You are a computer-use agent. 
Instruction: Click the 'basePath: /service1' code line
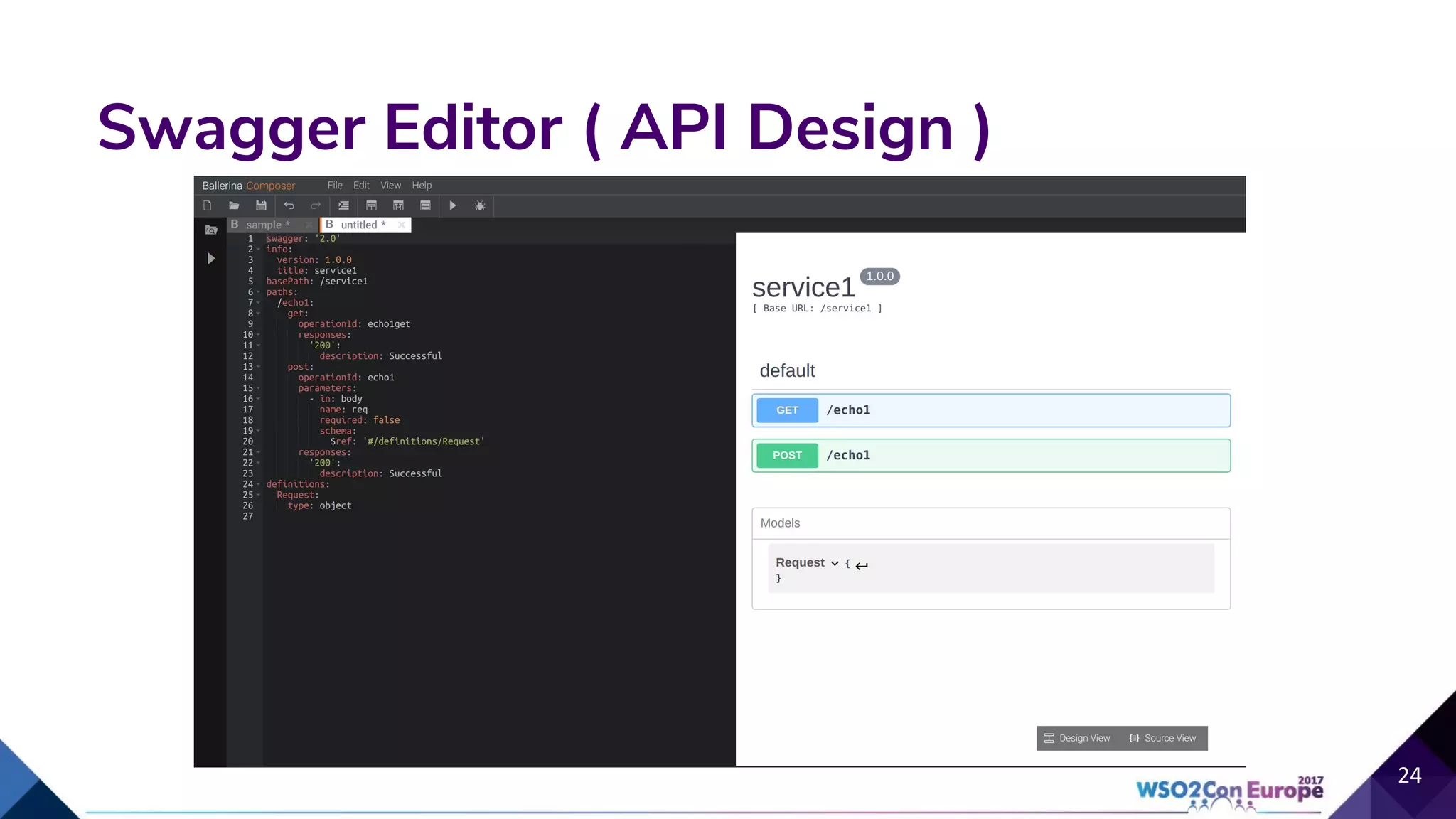coord(317,282)
